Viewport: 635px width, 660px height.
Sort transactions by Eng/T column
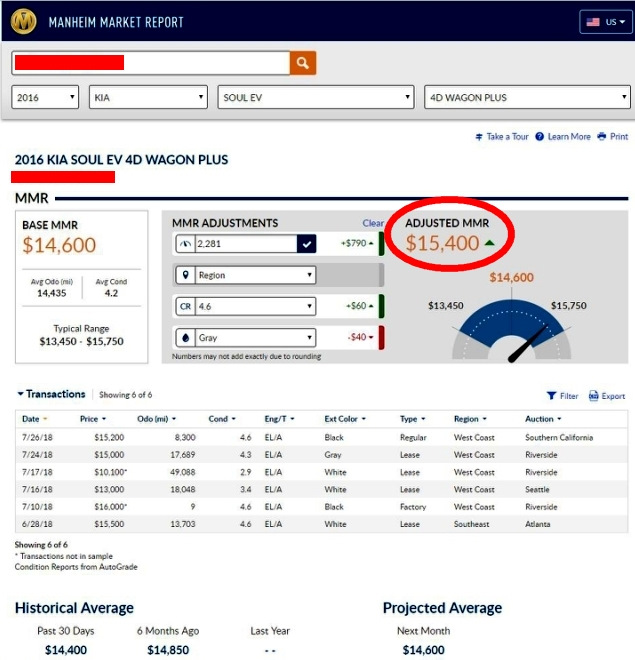tap(279, 419)
